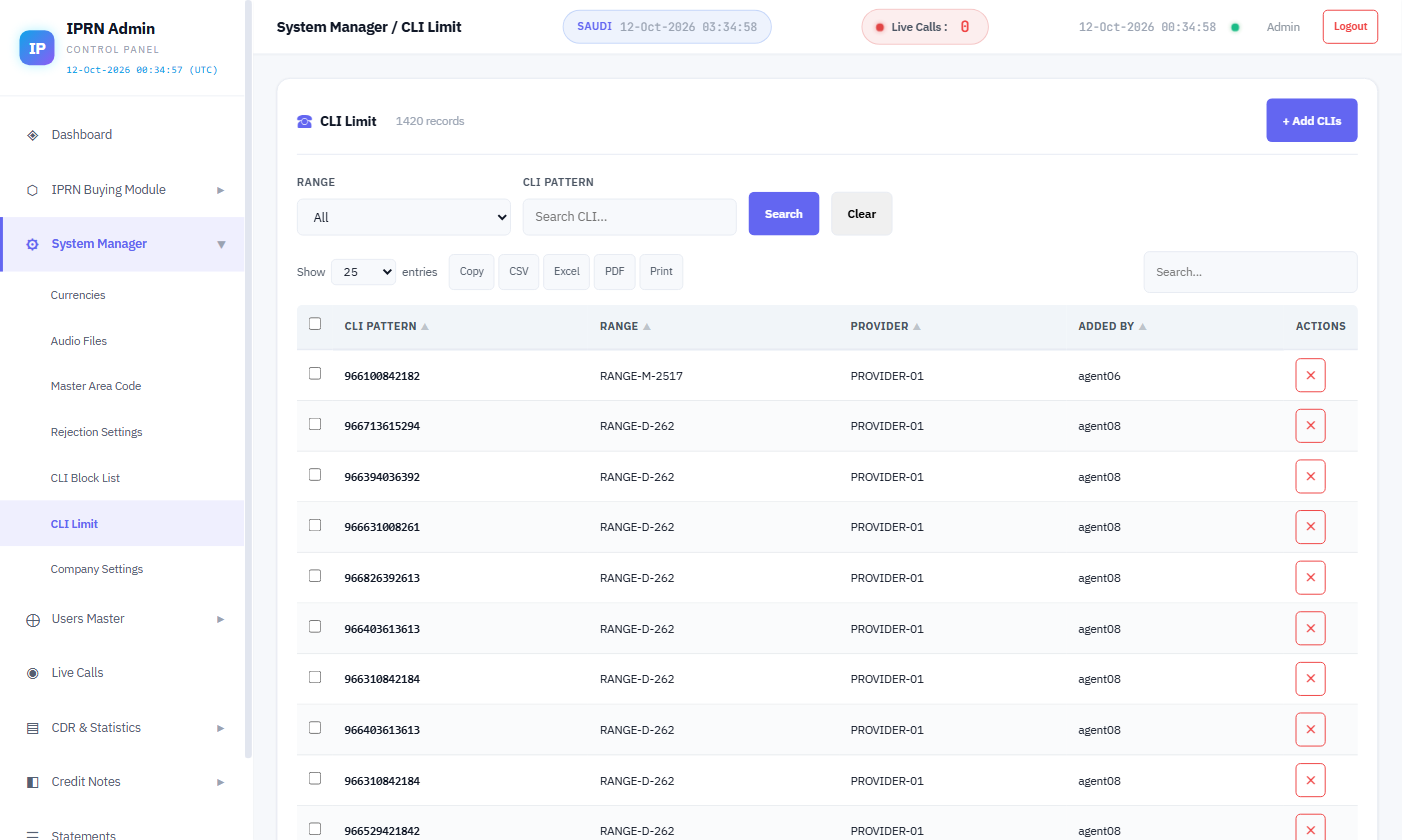Click the Logout button
The height and width of the screenshot is (840, 1402).
coord(1350,27)
